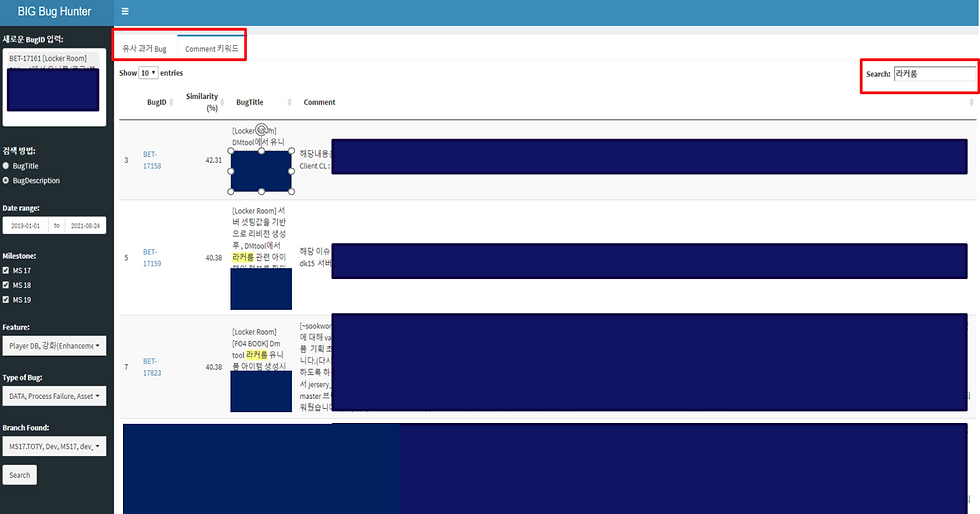Toggle sidebar with hamburger menu icon
Viewport: 980px width, 514px height.
point(125,11)
